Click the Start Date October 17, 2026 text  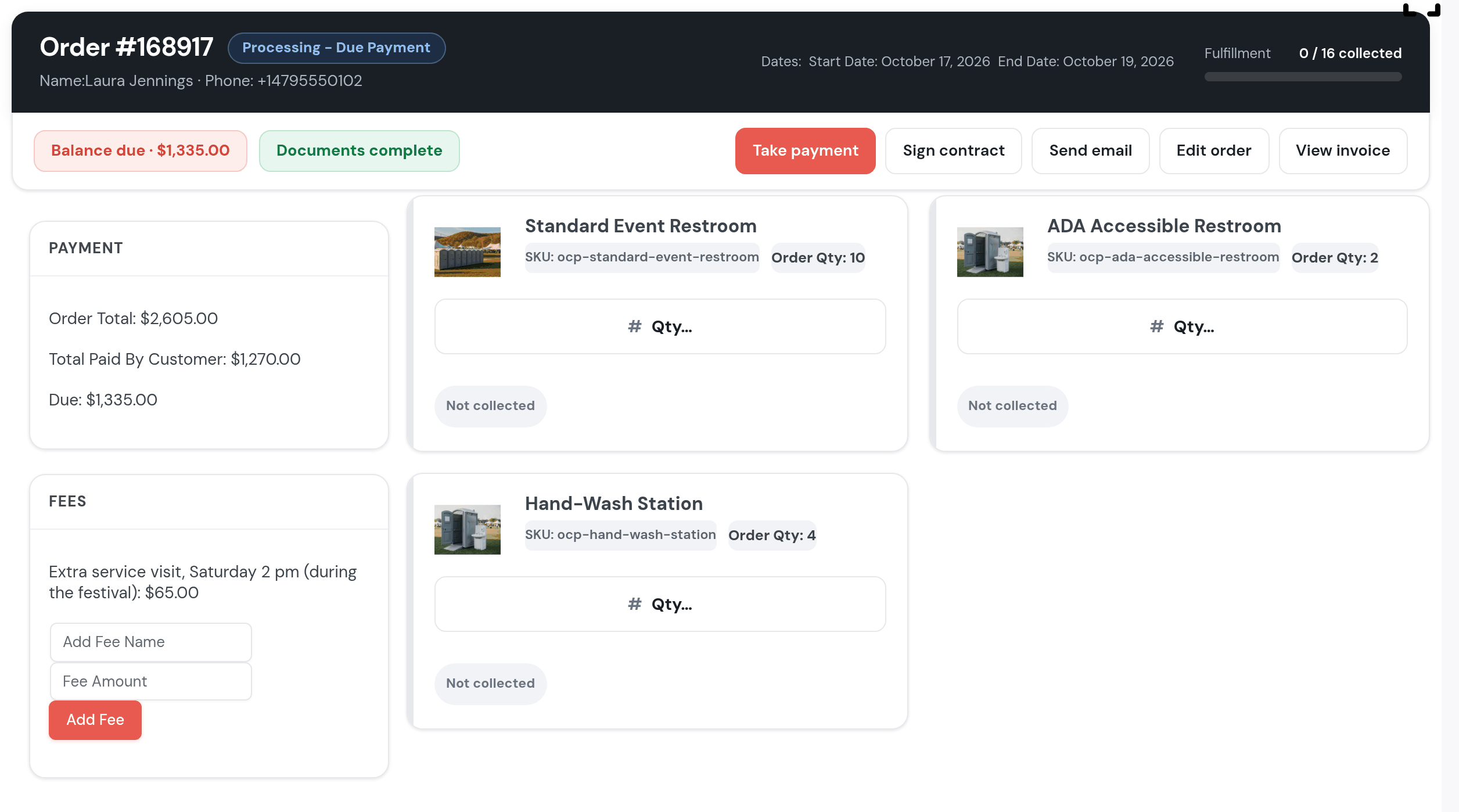coord(899,62)
